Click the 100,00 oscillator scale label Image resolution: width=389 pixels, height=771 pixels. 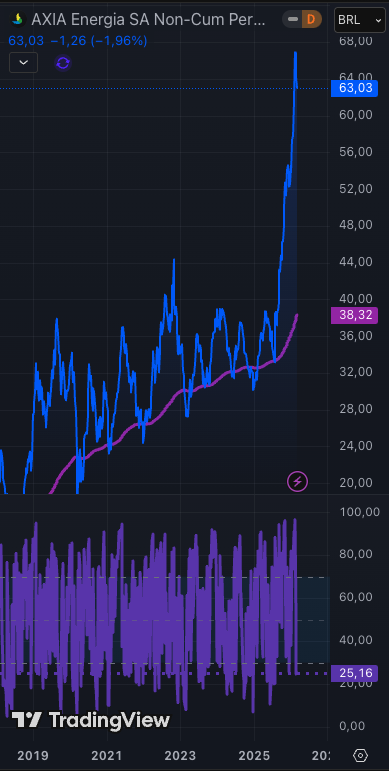point(359,512)
